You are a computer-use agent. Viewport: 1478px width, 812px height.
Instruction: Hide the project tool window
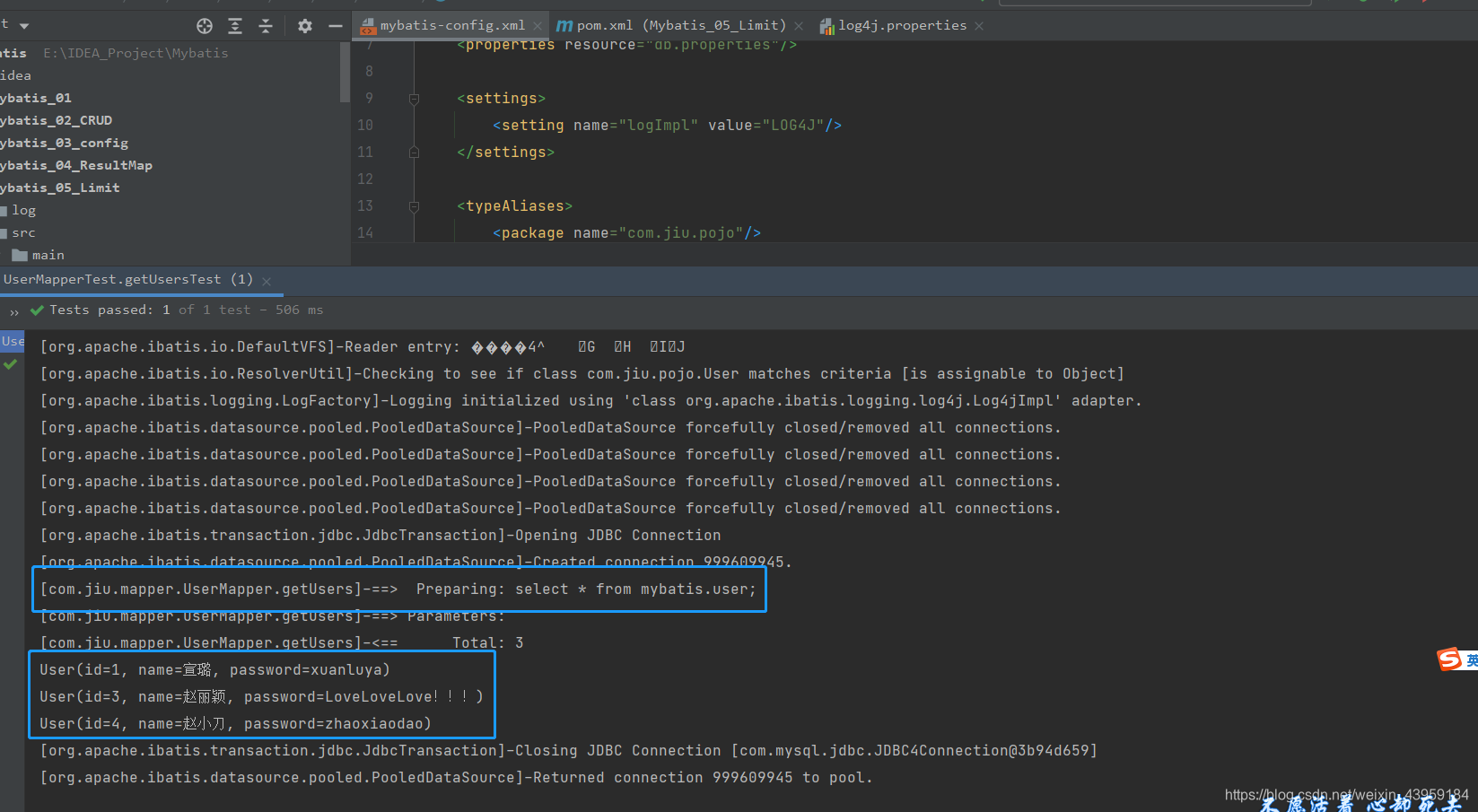click(x=336, y=26)
